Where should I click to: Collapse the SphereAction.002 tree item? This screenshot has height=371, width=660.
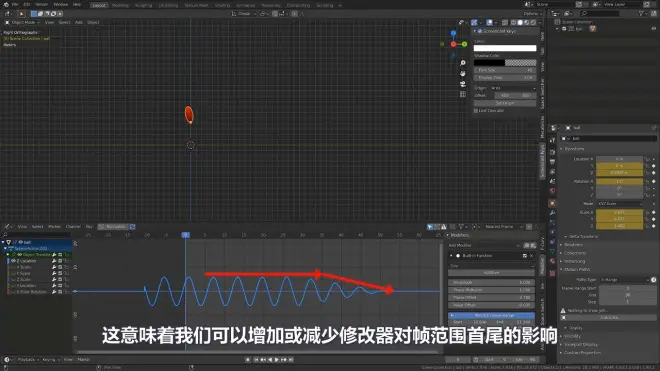click(5, 248)
